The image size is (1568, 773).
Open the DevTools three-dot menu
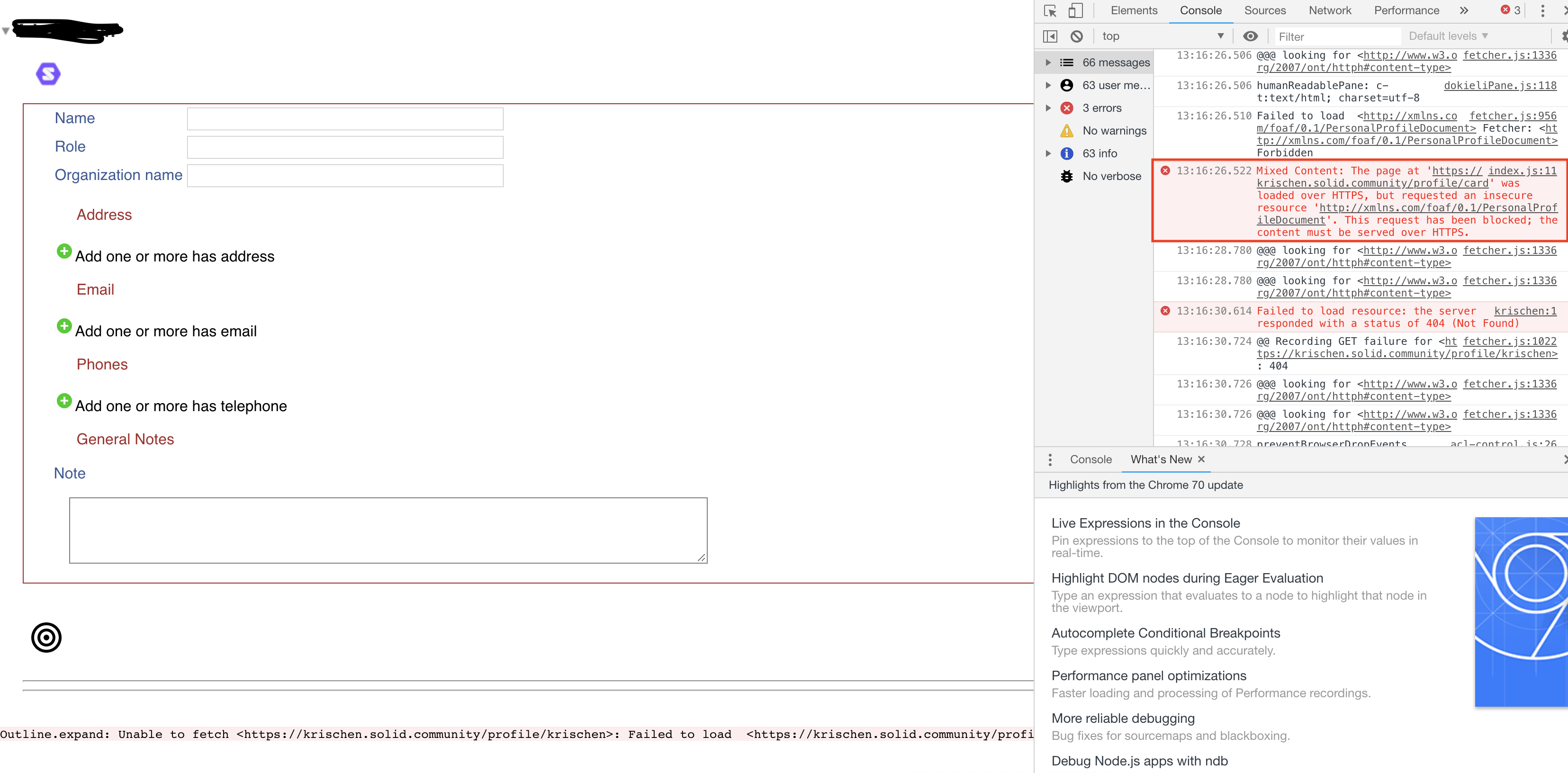[1542, 11]
